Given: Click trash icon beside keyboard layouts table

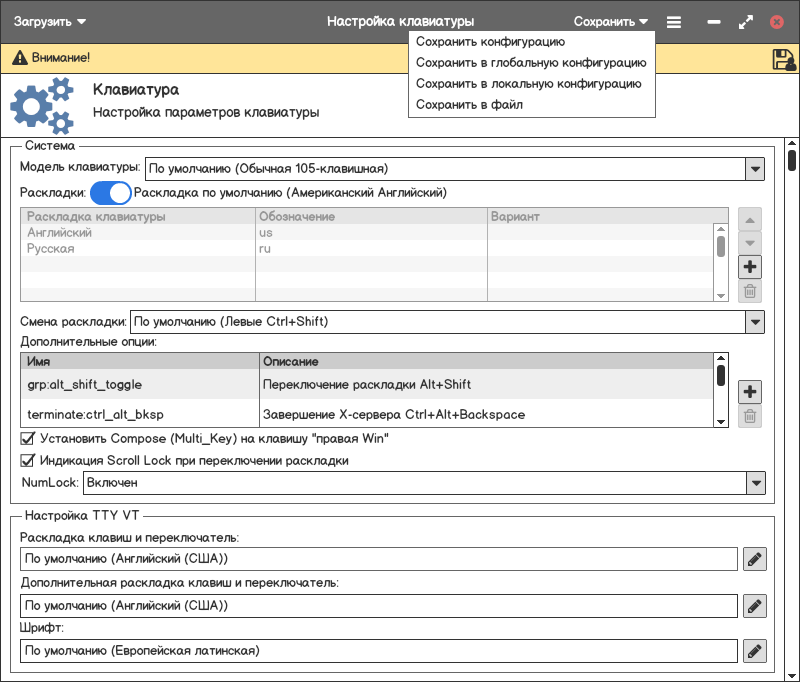Looking at the screenshot, I should click(750, 292).
